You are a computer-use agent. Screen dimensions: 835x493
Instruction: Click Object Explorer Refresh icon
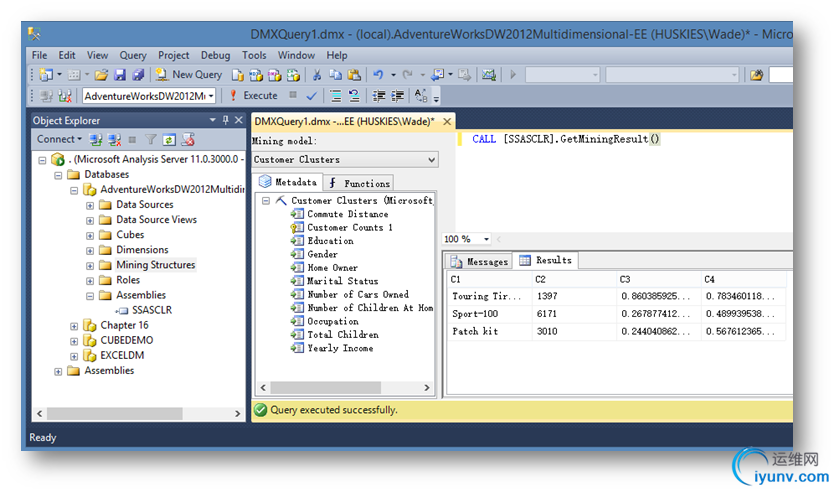pos(169,139)
